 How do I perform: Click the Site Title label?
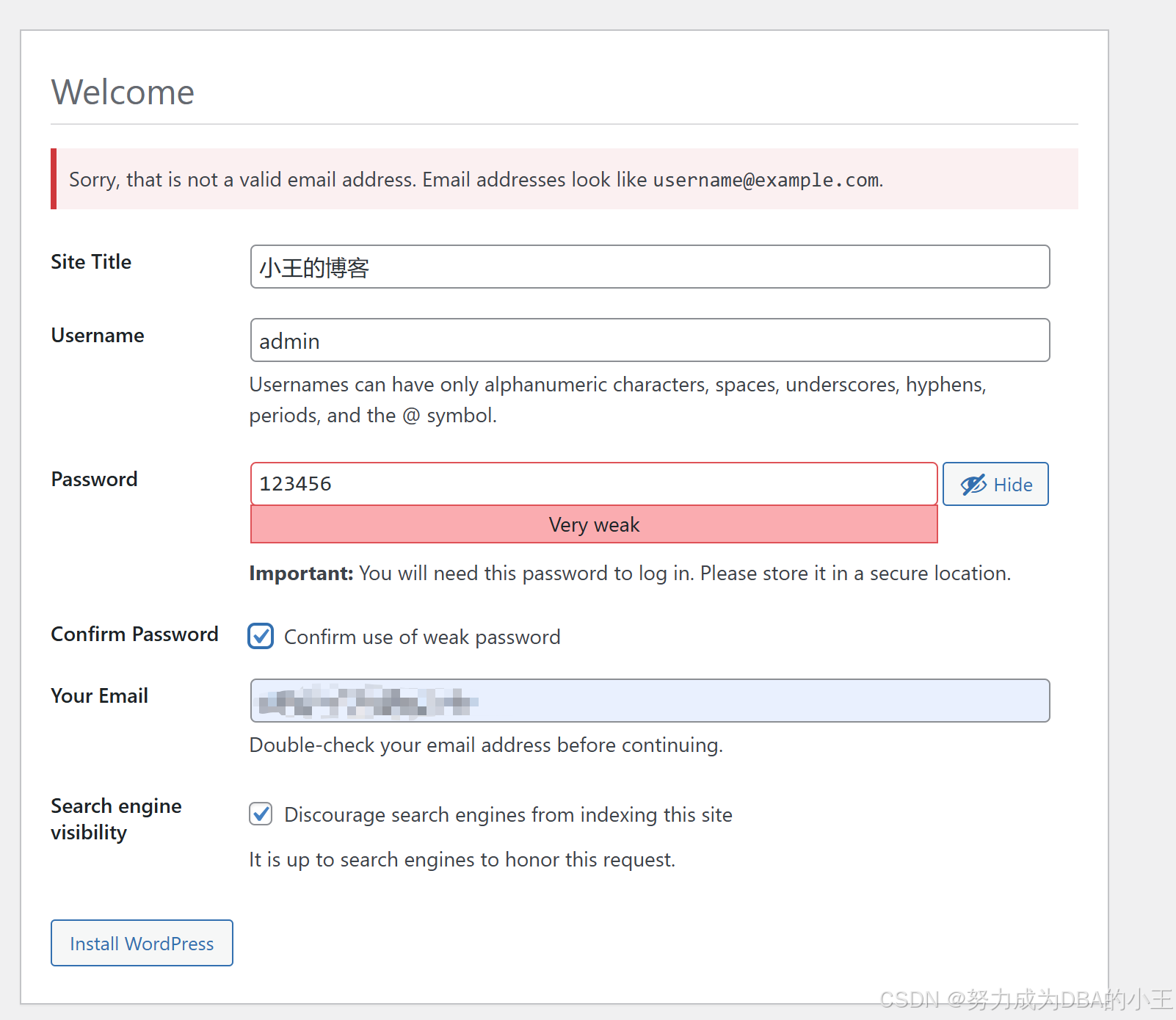[x=91, y=261]
